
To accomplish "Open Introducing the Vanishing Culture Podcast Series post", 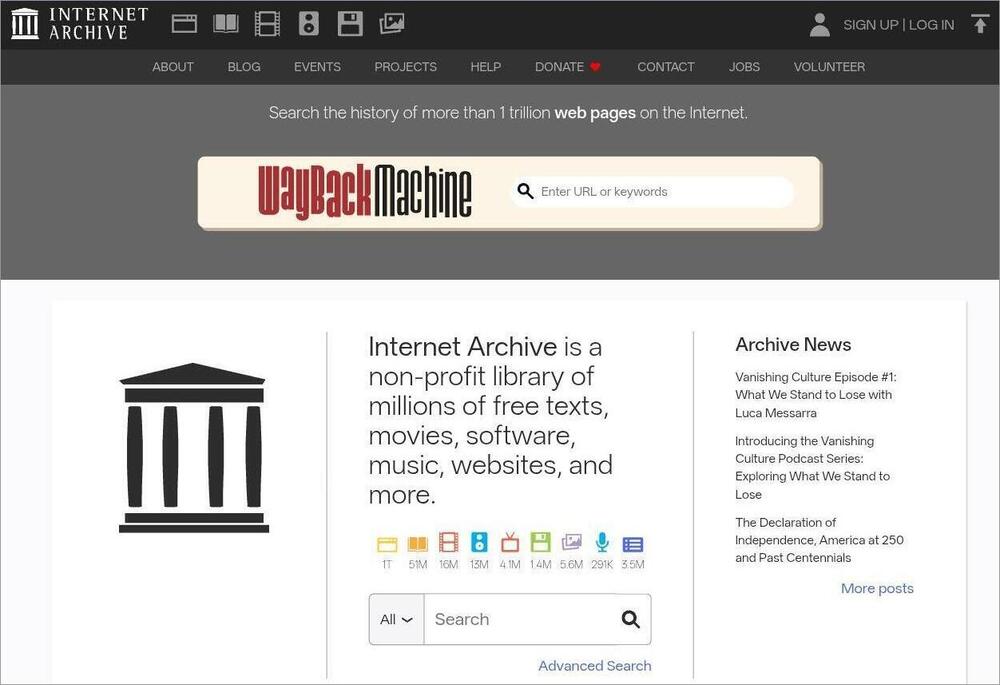I will click(812, 468).
